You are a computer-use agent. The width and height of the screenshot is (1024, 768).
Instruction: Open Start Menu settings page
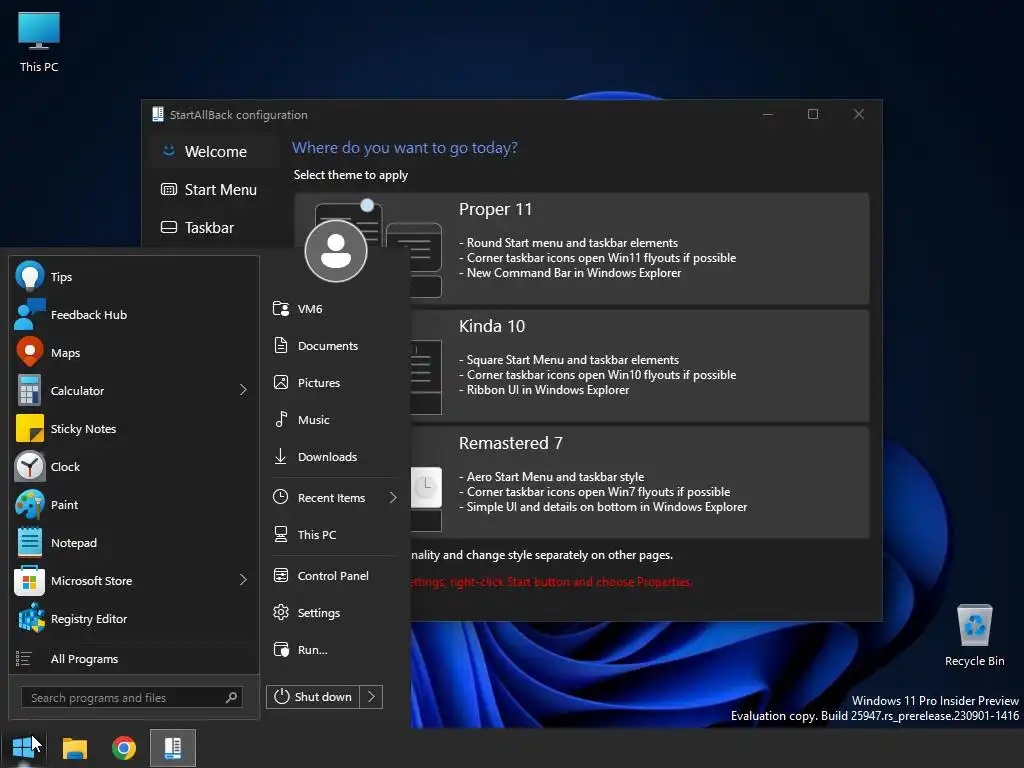(216, 189)
